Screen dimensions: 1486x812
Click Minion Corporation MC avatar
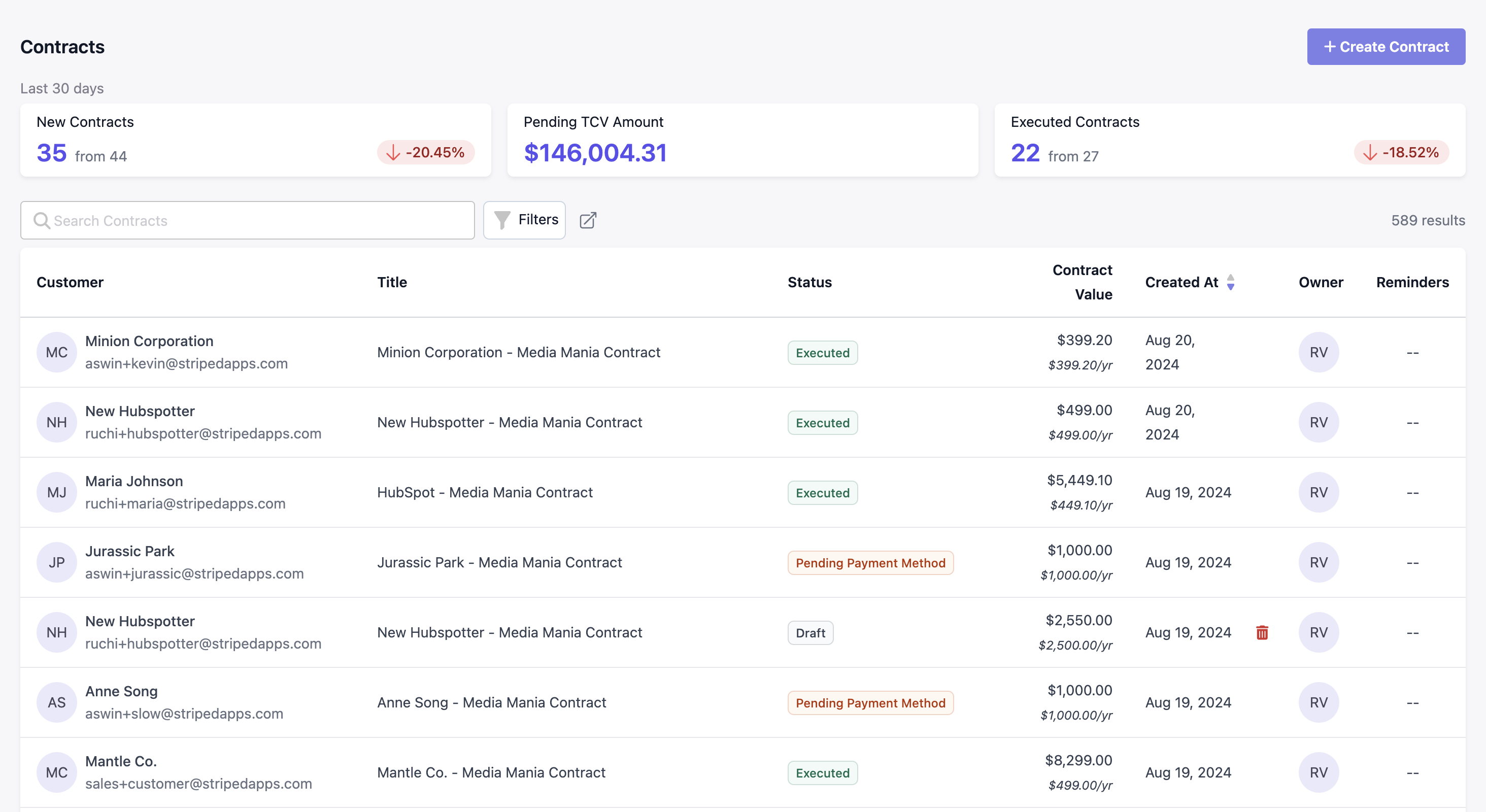[x=56, y=352]
